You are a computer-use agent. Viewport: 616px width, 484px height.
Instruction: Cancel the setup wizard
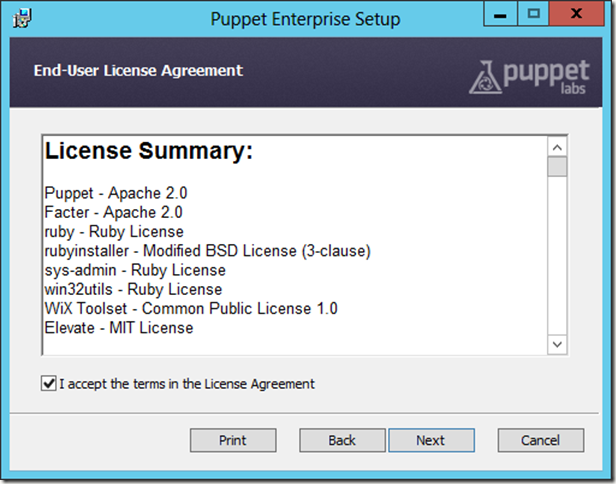click(x=541, y=440)
